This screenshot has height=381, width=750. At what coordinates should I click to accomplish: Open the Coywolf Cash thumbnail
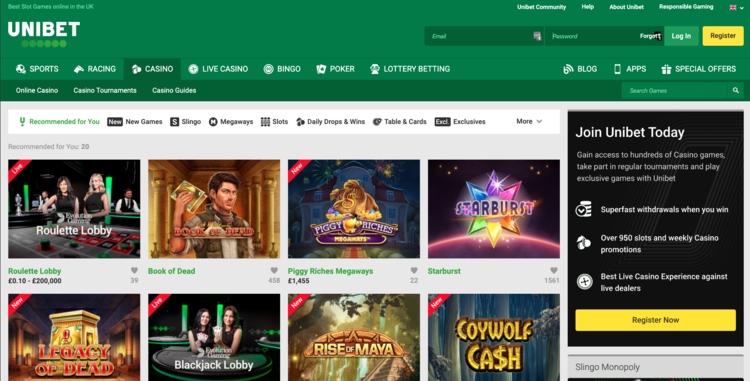pos(494,337)
